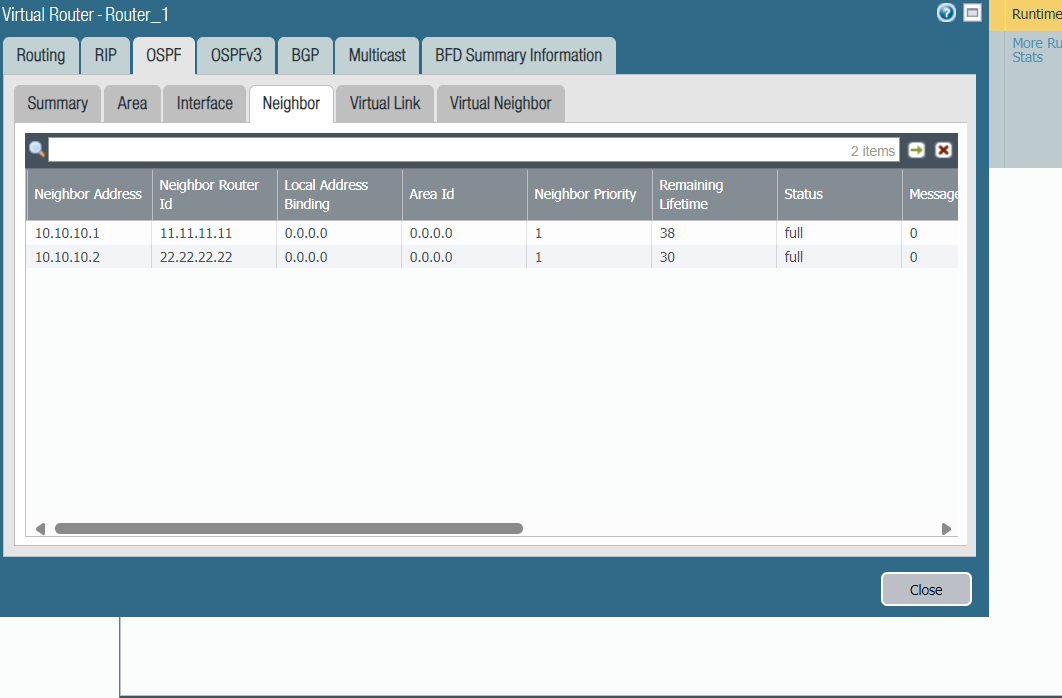This screenshot has width=1062, height=698.
Task: Switch to the Interface sub-tab
Action: tap(204, 103)
